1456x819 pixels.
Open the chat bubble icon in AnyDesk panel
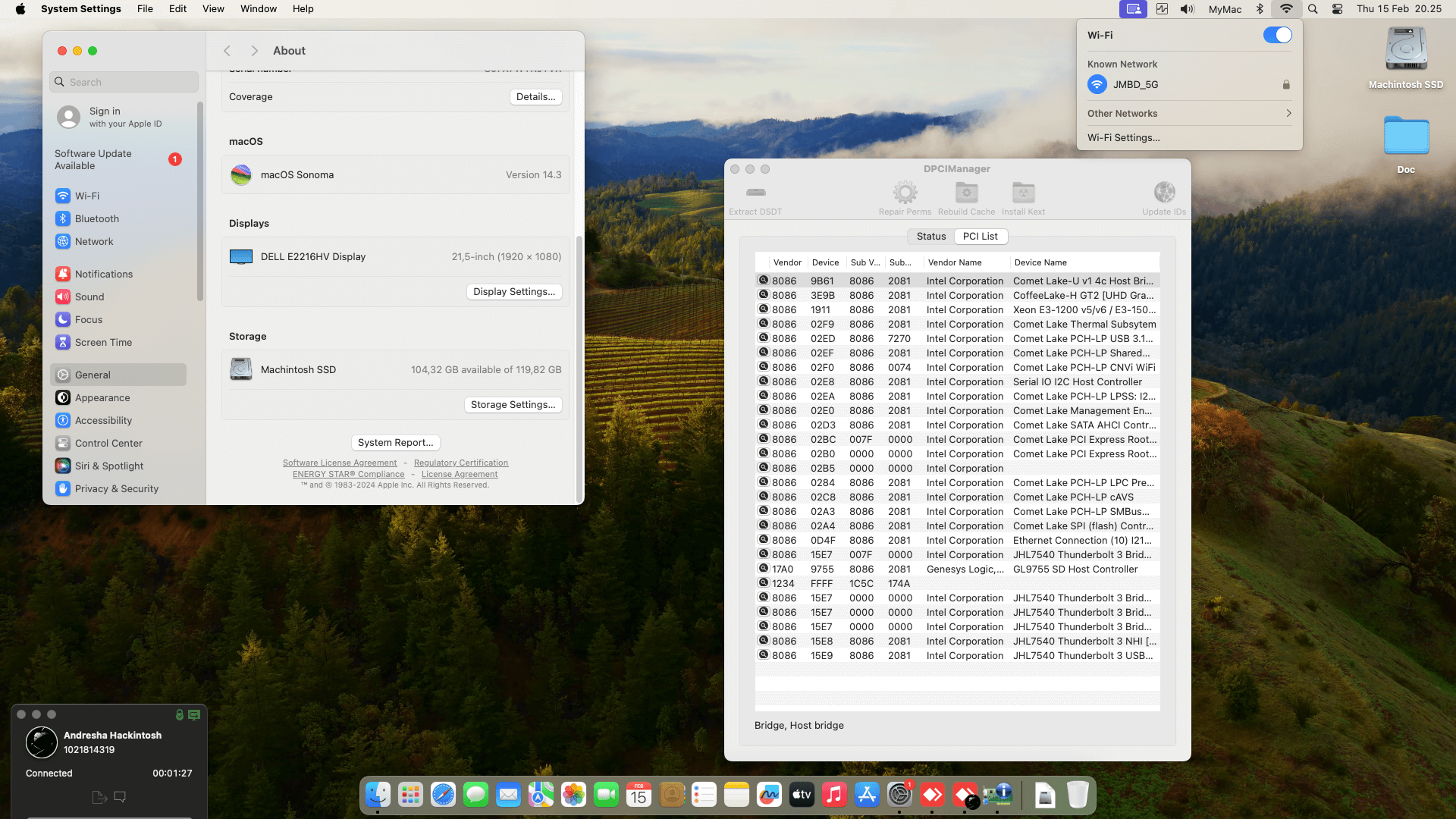click(x=120, y=797)
